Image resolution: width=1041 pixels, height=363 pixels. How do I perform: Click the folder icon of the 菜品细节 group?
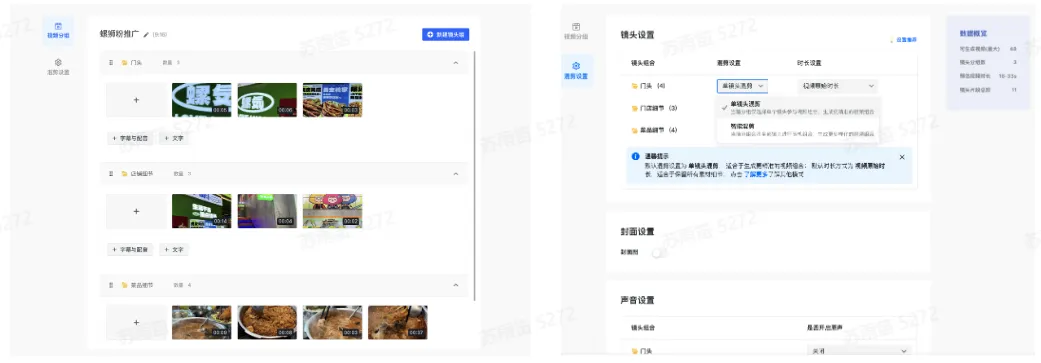click(124, 285)
